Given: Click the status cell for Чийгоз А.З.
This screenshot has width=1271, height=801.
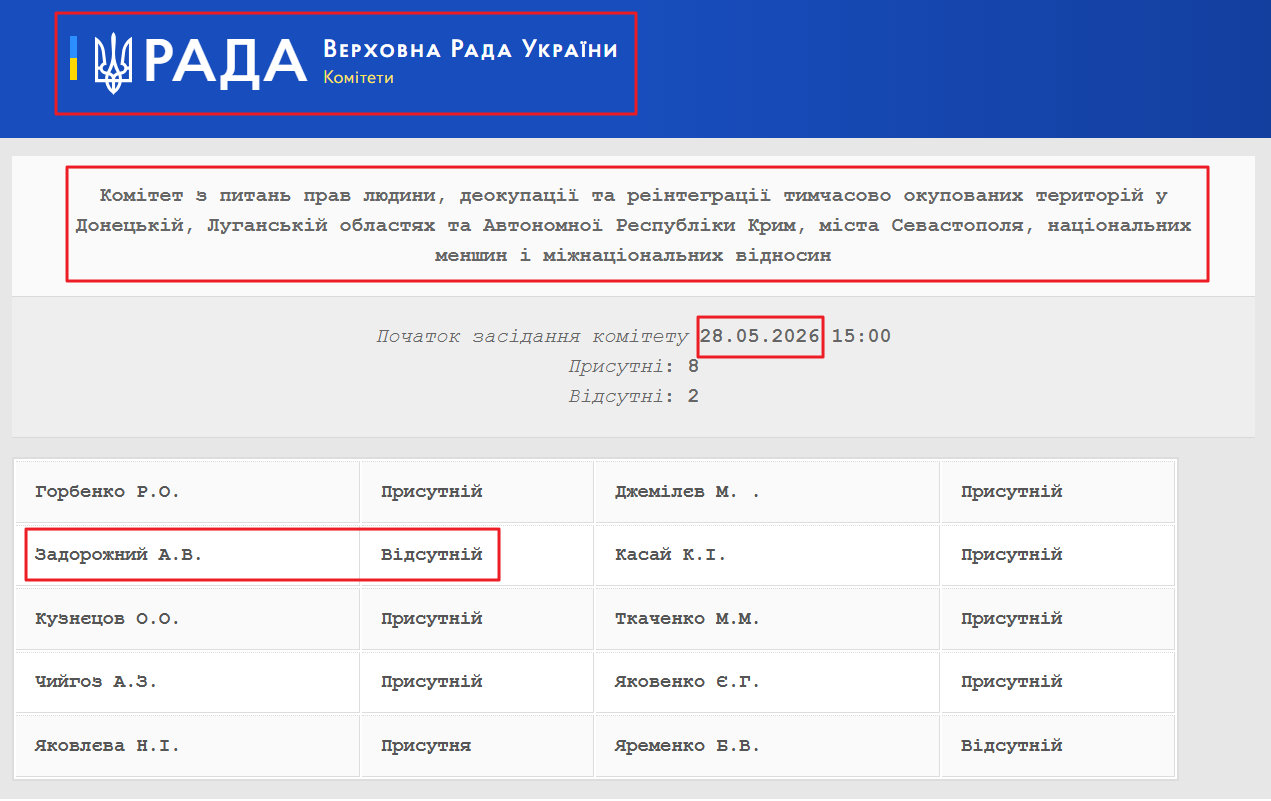Looking at the screenshot, I should (477, 681).
